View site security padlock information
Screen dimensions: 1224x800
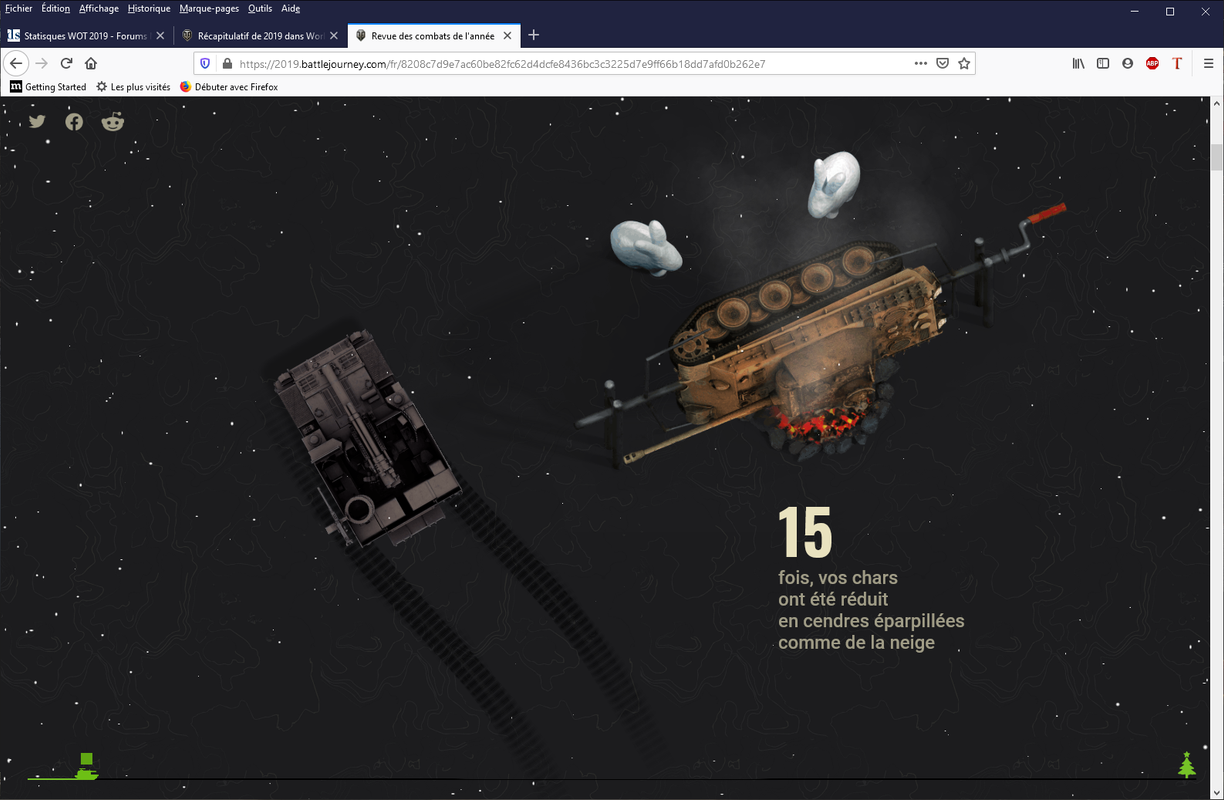tap(227, 63)
